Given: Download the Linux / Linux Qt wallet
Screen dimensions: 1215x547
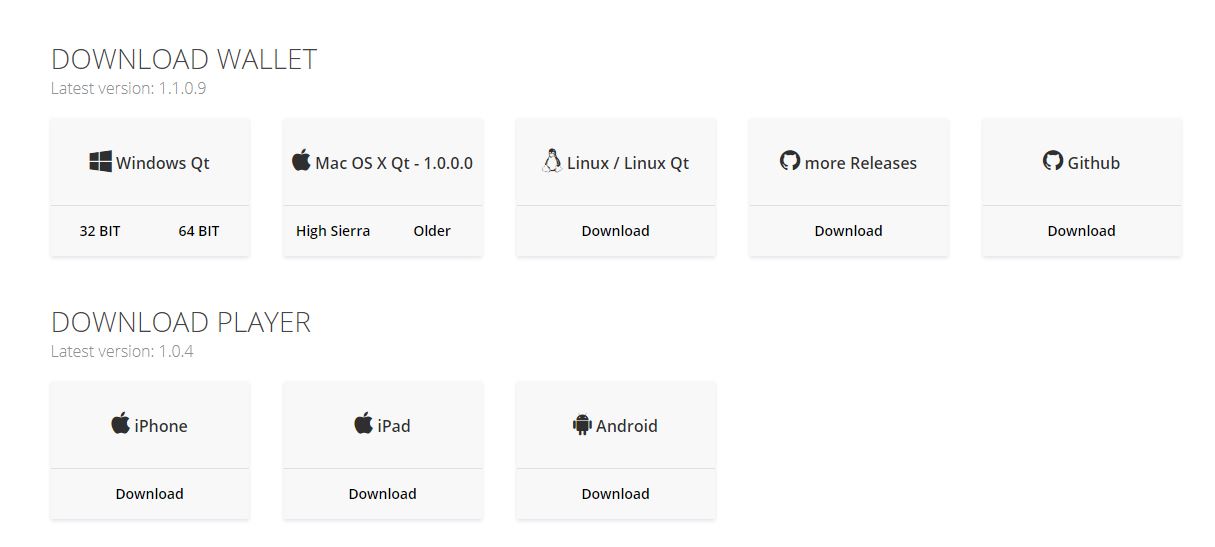Looking at the screenshot, I should (x=616, y=231).
